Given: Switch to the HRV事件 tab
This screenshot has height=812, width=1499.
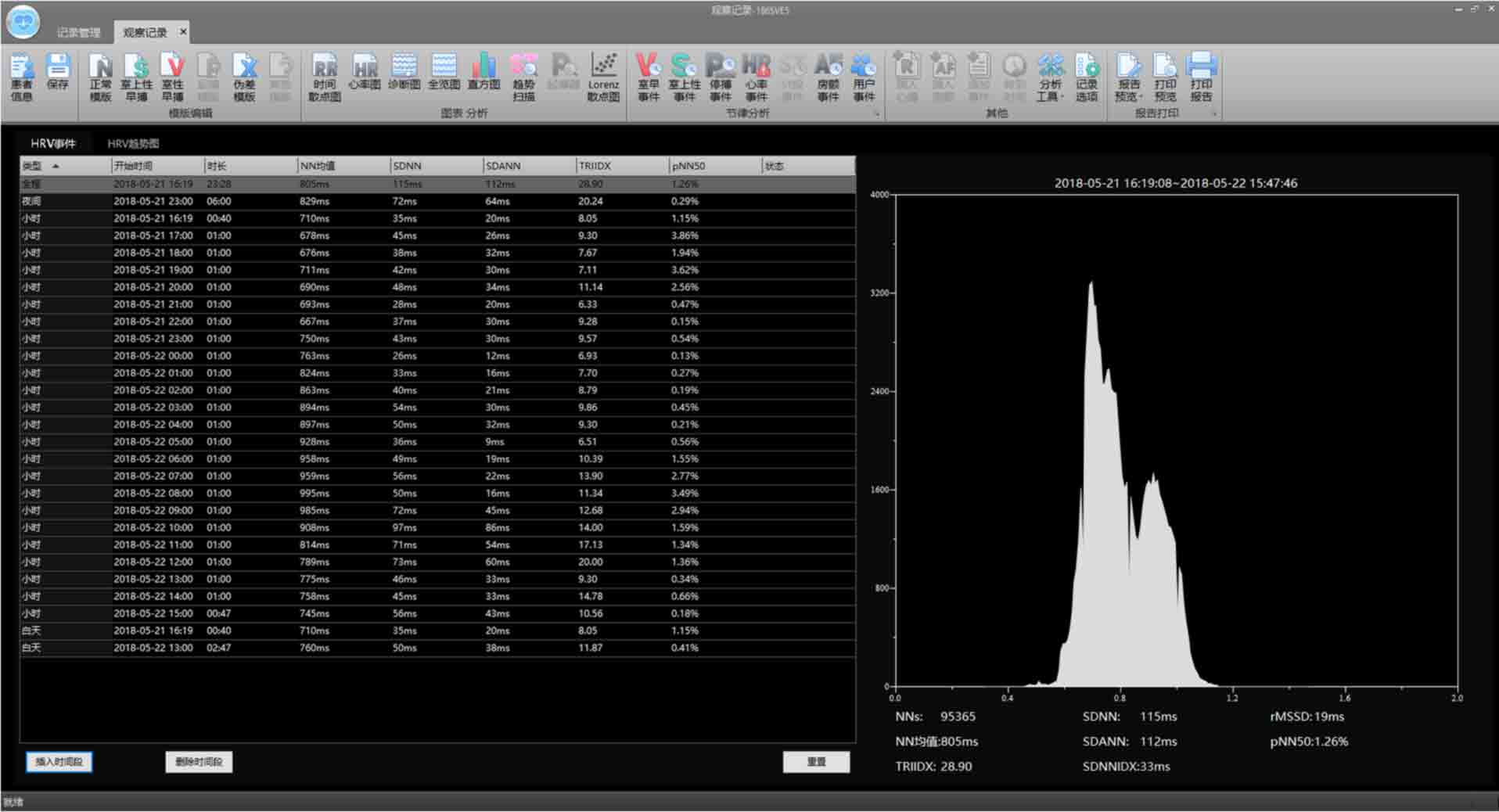Looking at the screenshot, I should coord(53,144).
